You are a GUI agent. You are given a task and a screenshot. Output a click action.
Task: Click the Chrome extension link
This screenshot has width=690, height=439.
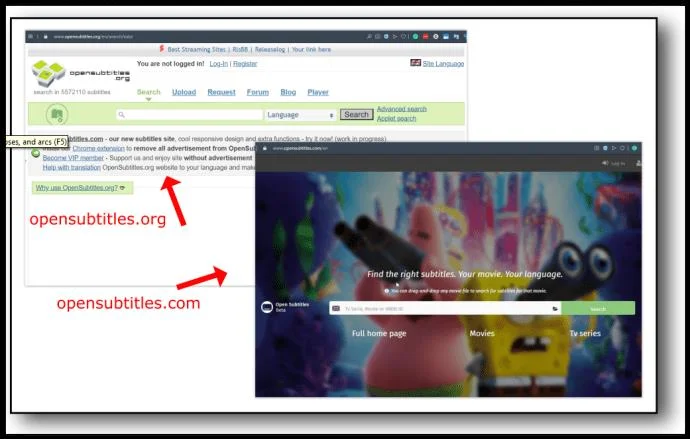tap(99, 148)
